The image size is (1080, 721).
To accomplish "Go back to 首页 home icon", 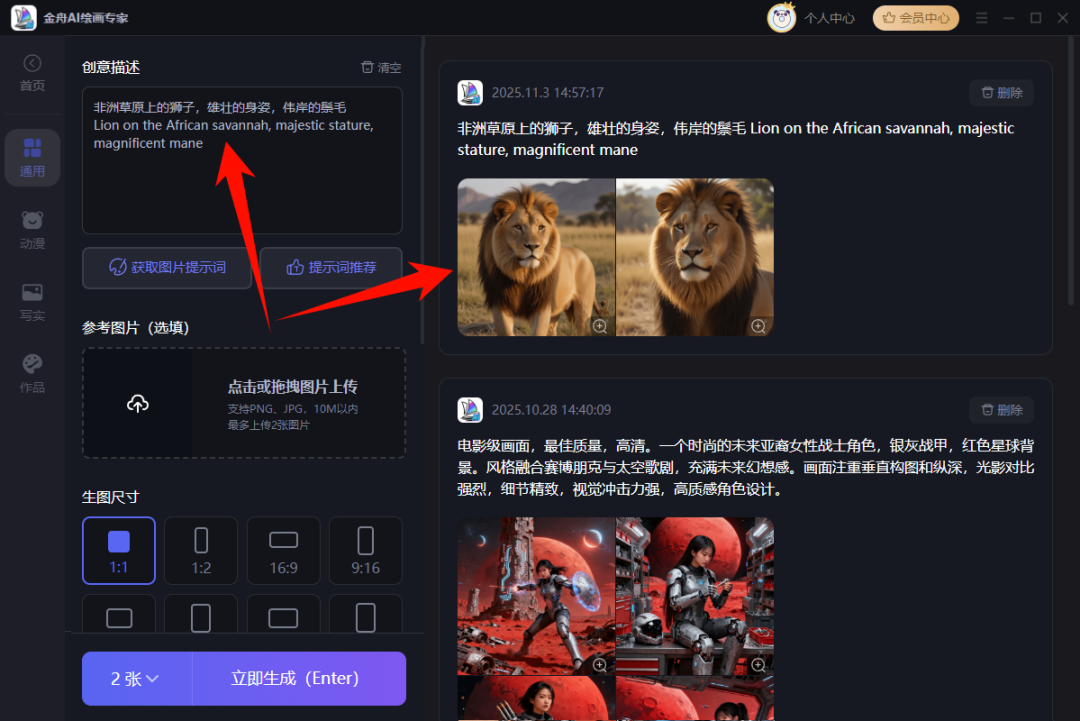I will (32, 63).
